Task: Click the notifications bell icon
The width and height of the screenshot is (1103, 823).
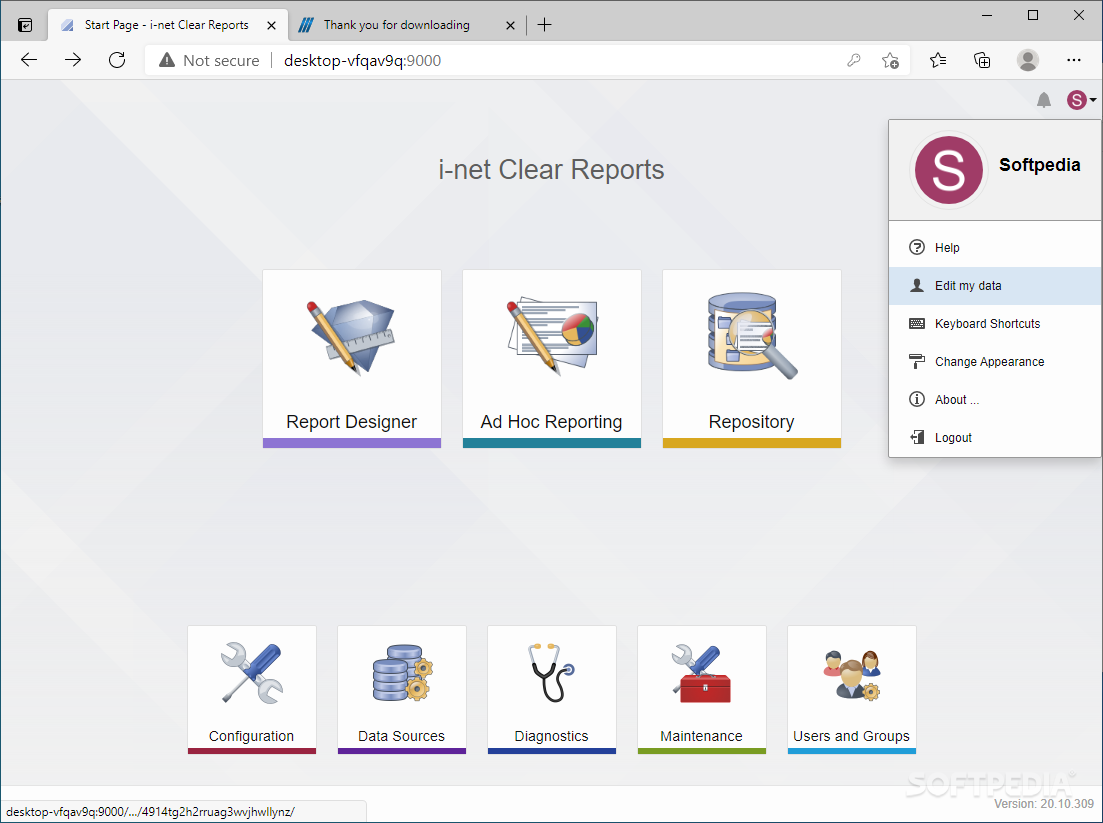Action: tap(1044, 101)
